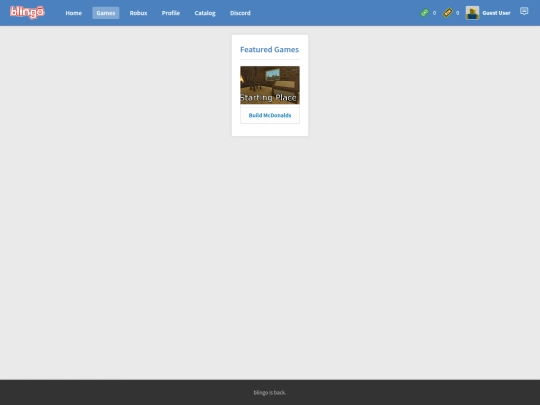Click the blingo logo
The image size is (540, 405).
click(27, 12)
